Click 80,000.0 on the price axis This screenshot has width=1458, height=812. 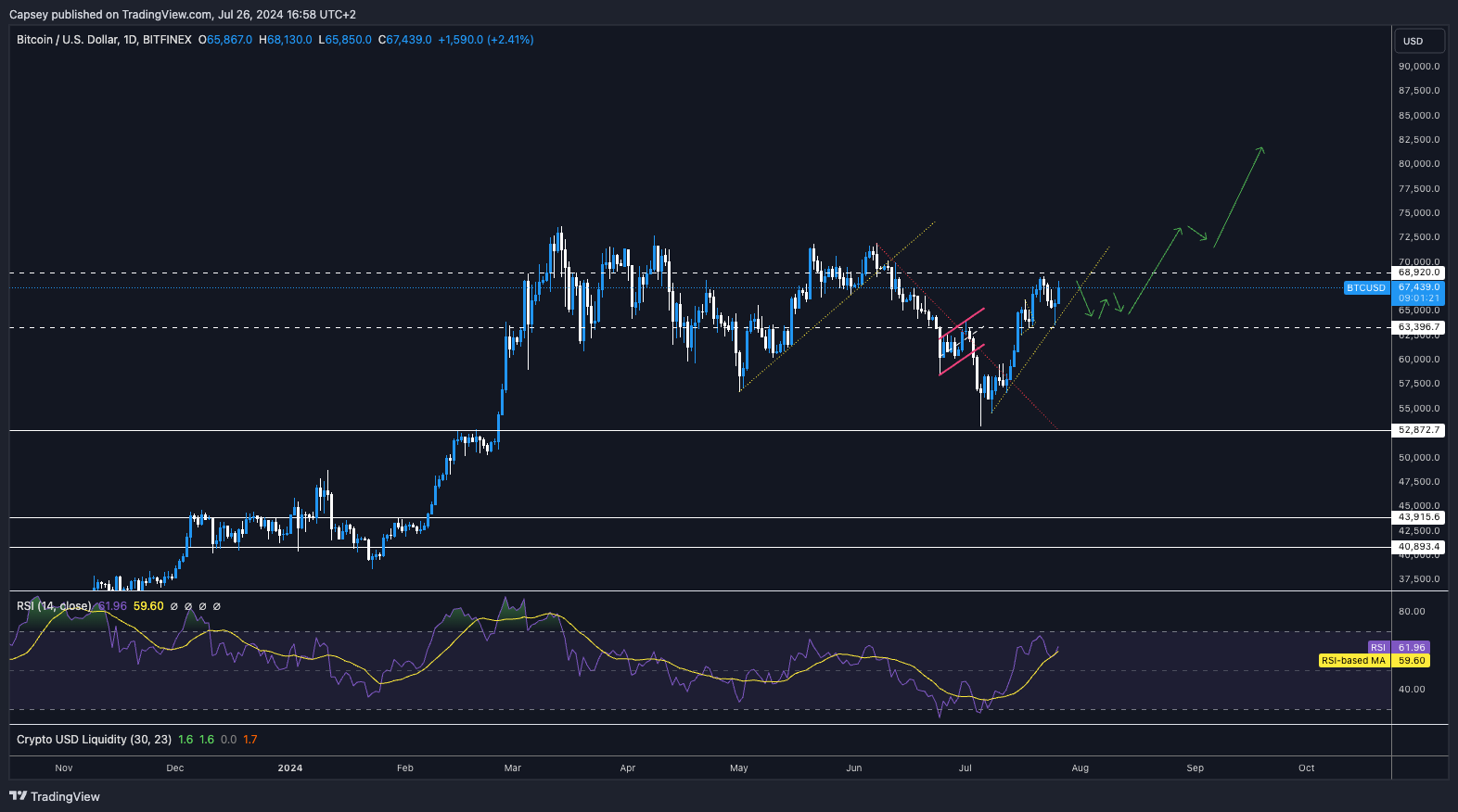pos(1419,164)
